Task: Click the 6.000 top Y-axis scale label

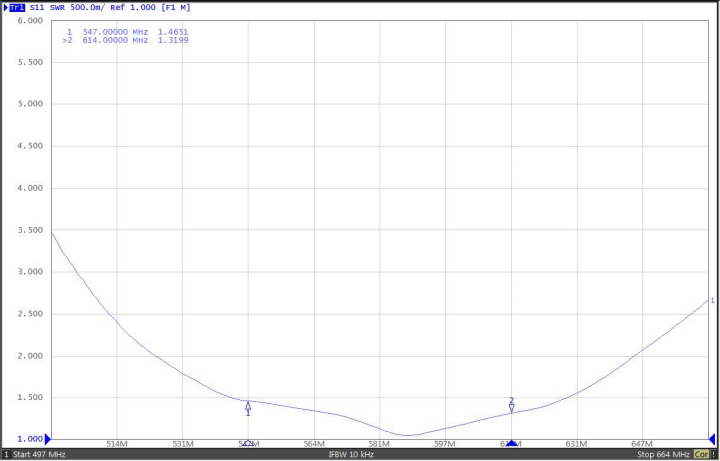Action: [30, 20]
